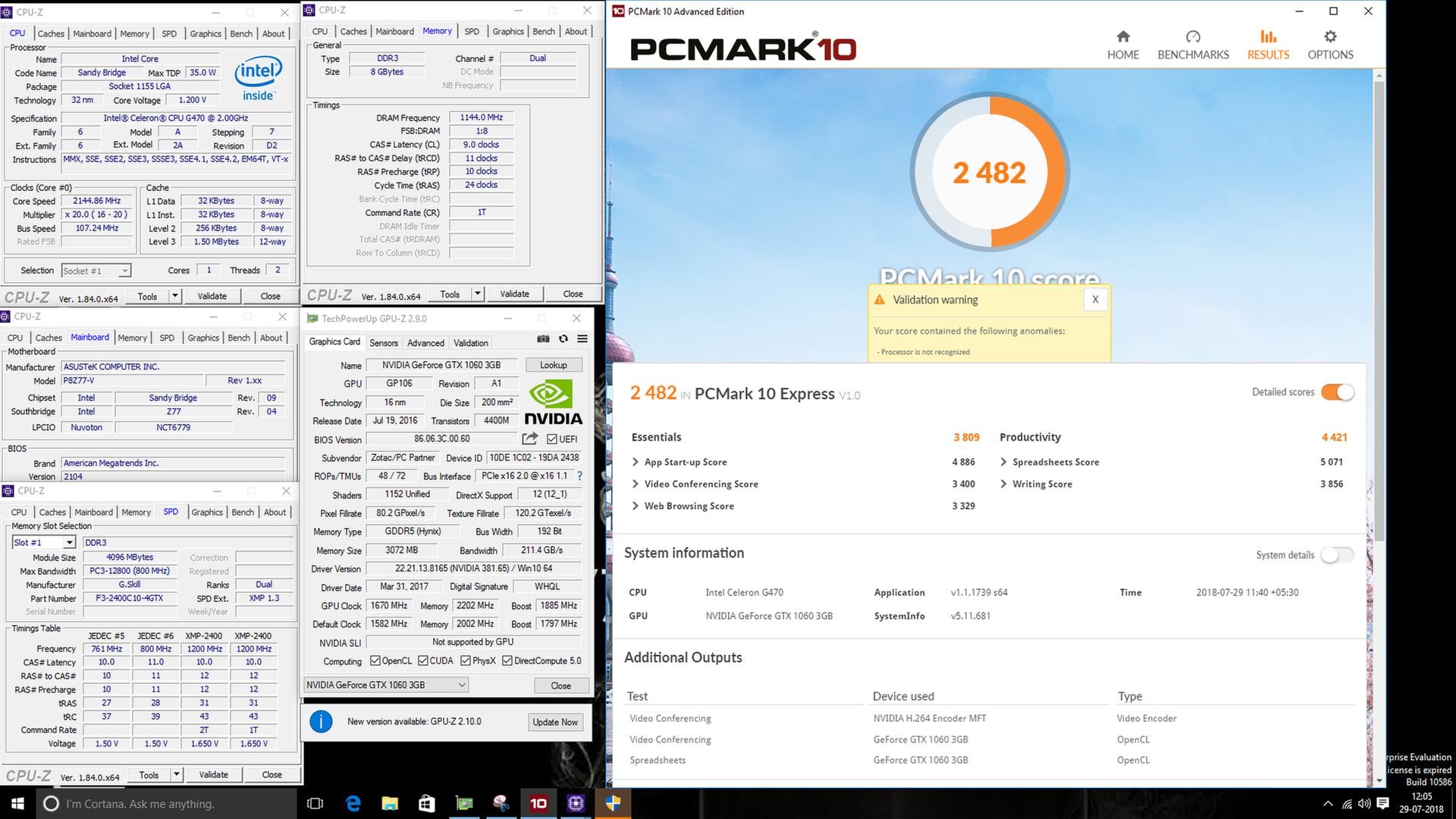Open PCMark Results chart icon
The image size is (1456, 819).
click(x=1268, y=36)
